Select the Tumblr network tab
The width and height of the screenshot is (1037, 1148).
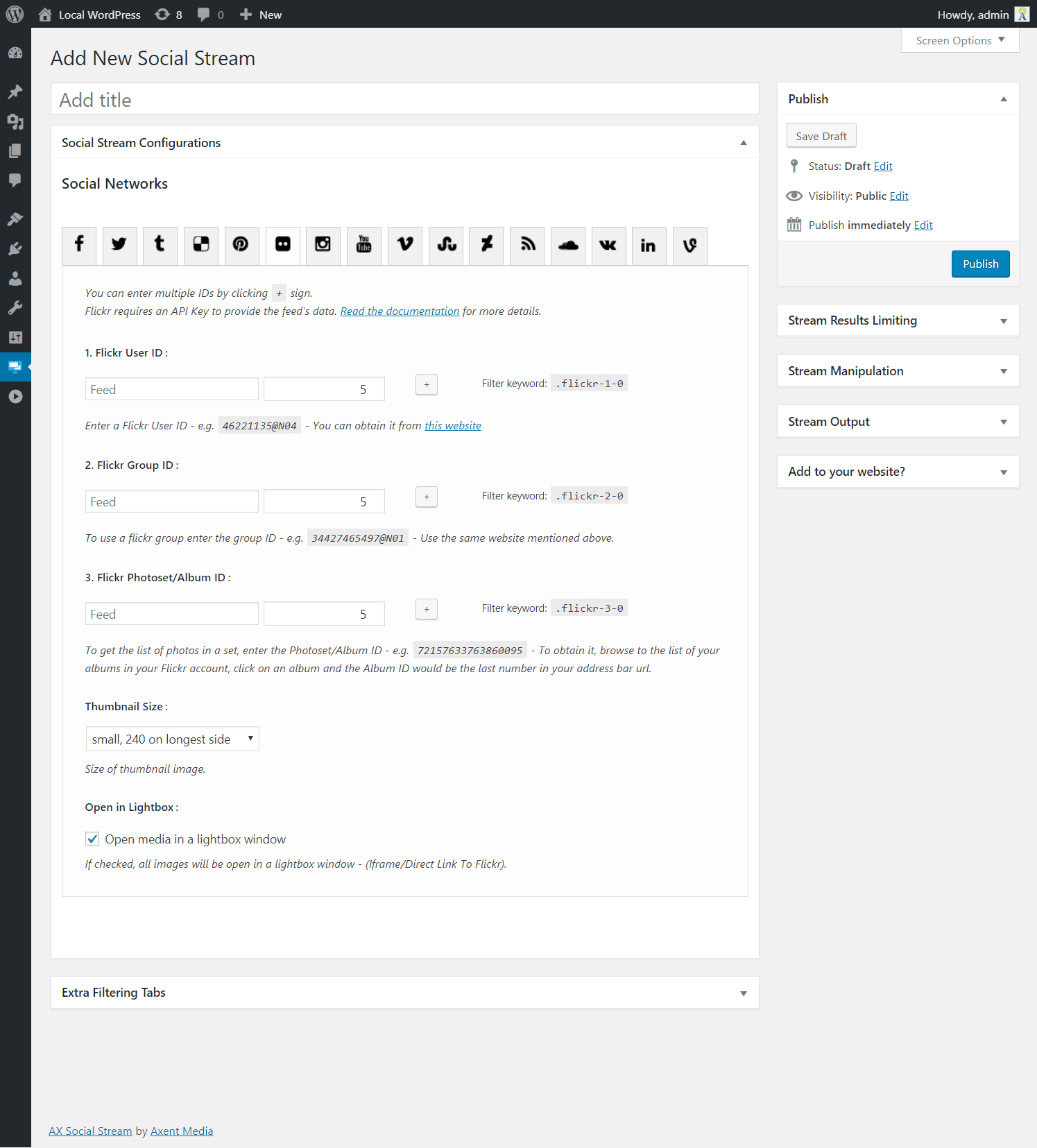160,245
